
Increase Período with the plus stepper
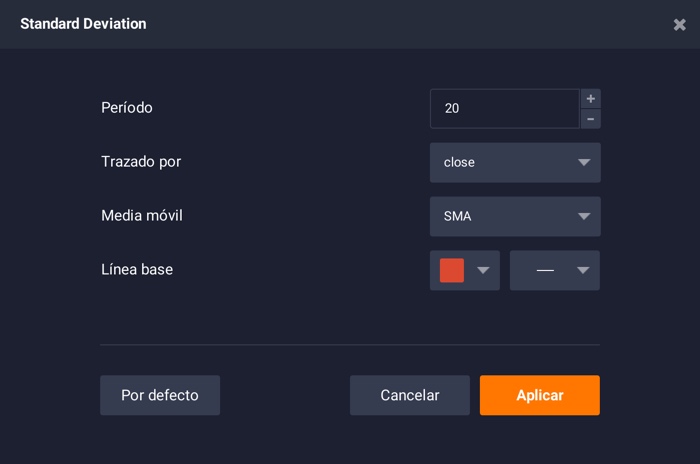(591, 99)
